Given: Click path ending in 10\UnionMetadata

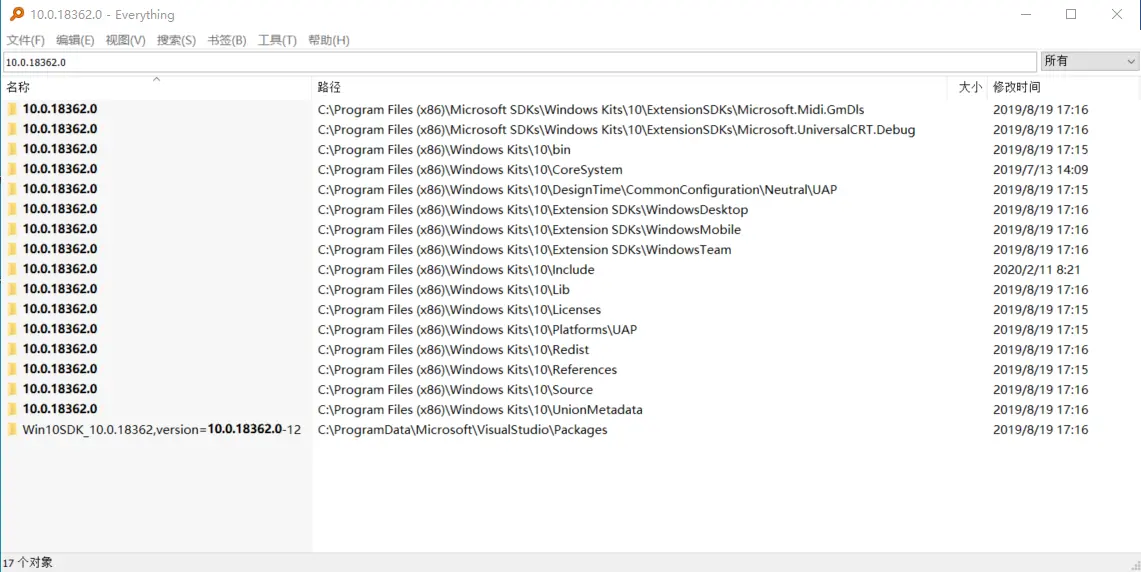Looking at the screenshot, I should coord(480,410).
